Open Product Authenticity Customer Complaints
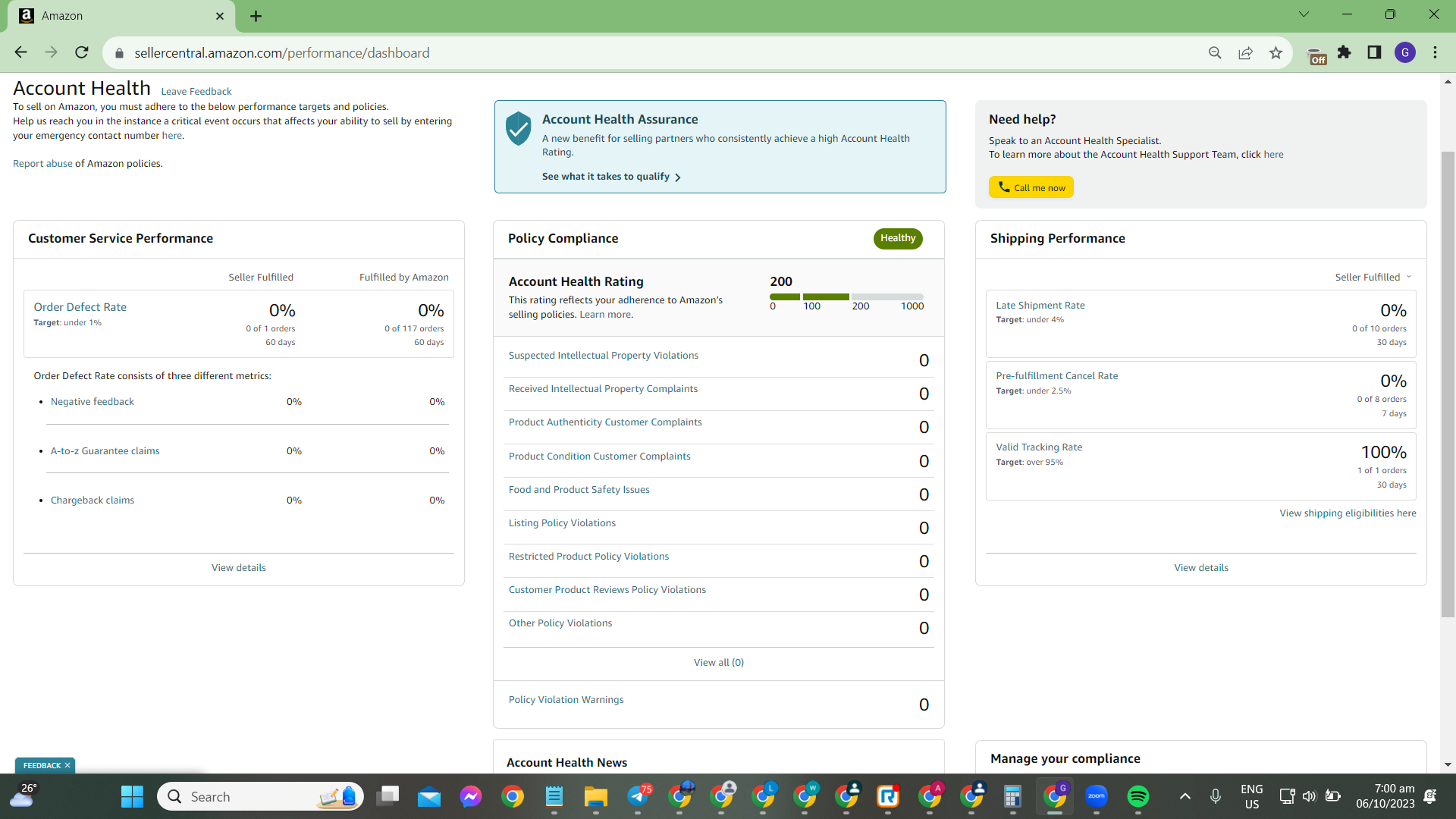Viewport: 1456px width, 819px height. [x=605, y=422]
